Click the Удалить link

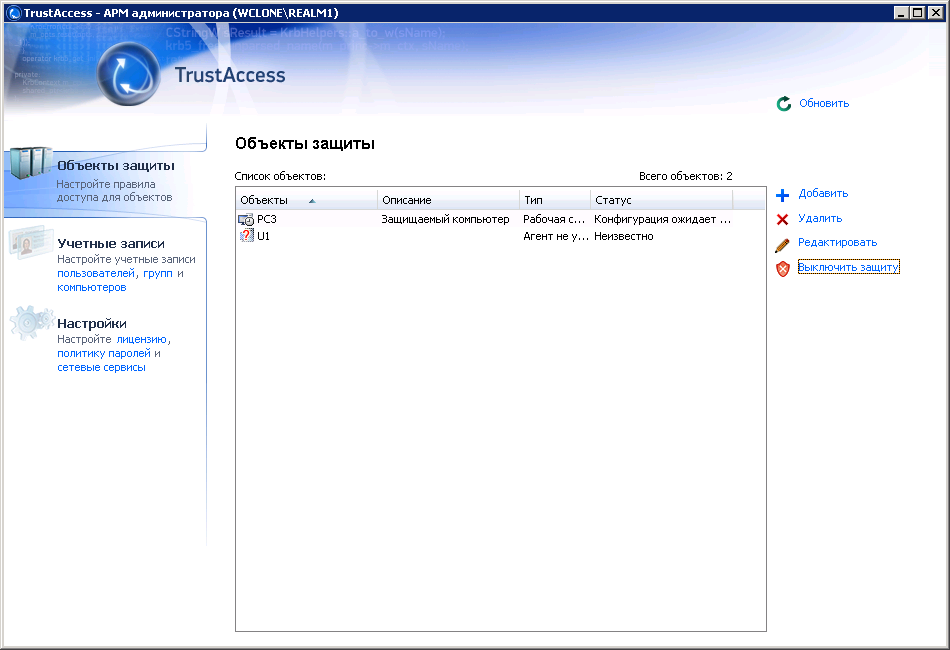point(820,218)
